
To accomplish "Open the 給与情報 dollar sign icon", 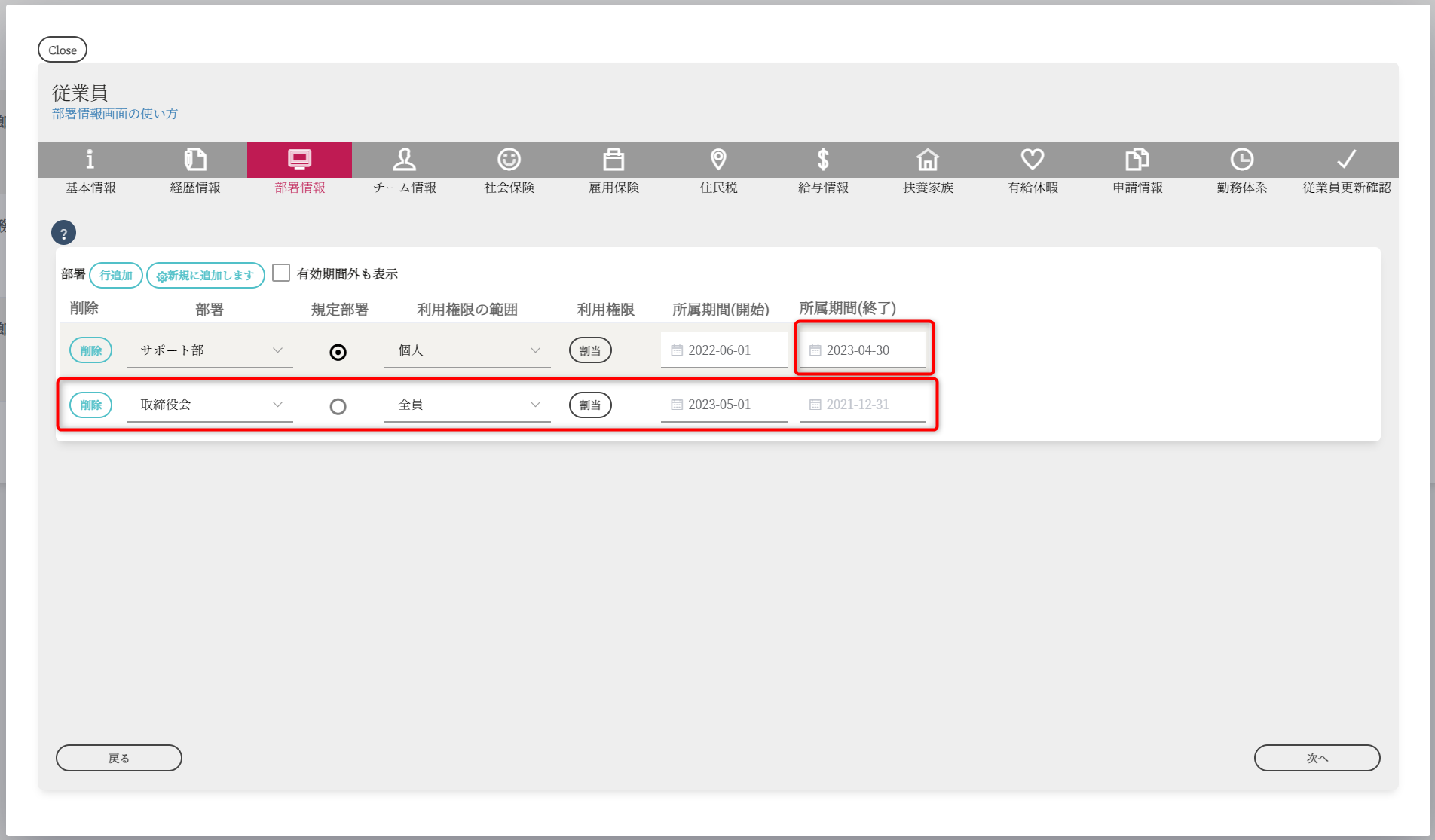I will [823, 160].
